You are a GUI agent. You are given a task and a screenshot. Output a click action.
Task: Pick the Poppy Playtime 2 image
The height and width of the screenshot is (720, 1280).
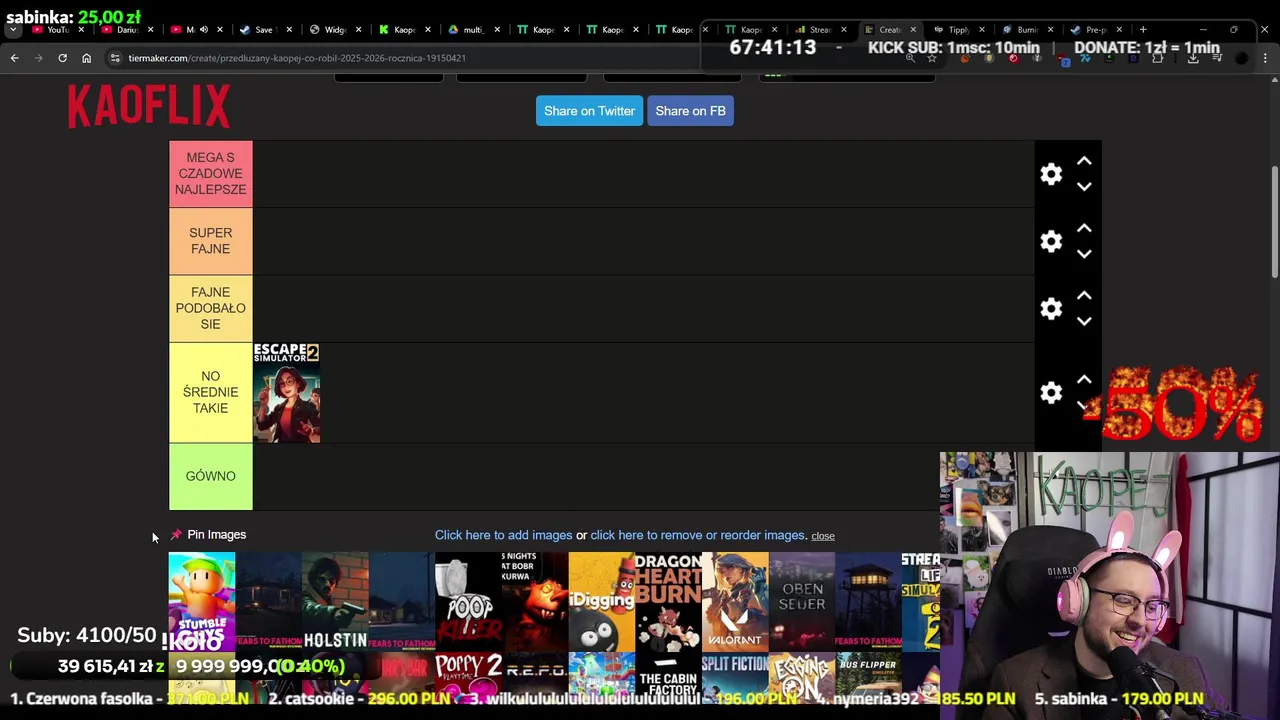(x=468, y=676)
